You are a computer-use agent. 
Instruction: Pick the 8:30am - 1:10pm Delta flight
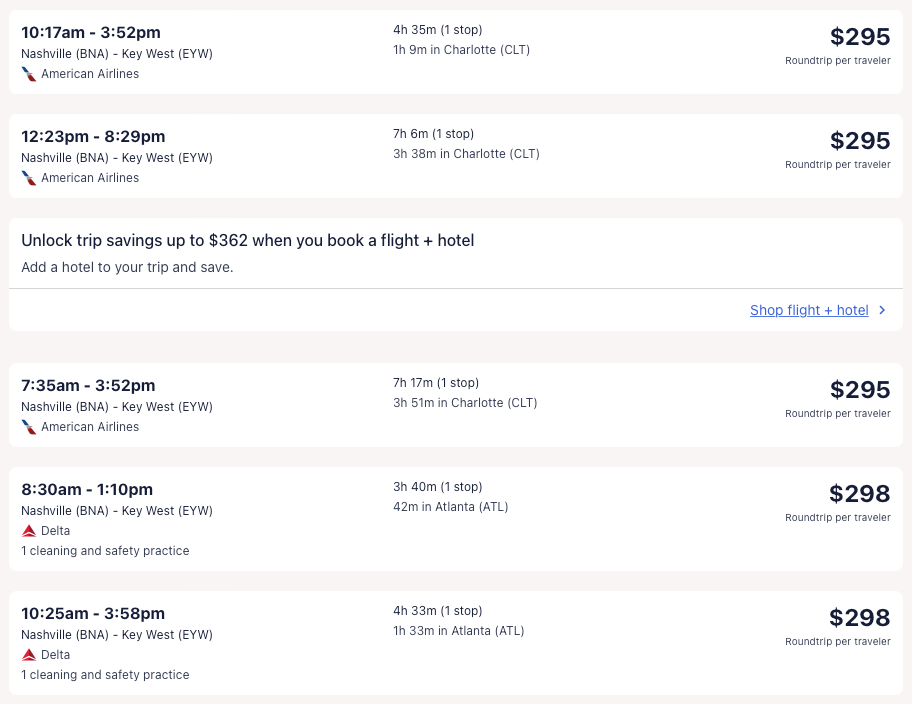point(87,490)
